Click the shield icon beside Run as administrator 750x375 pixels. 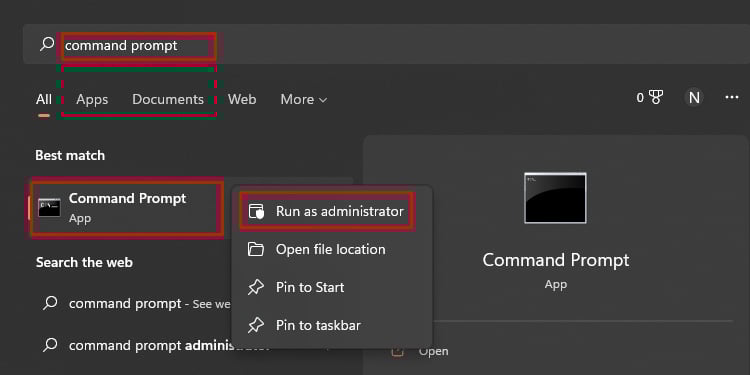point(256,211)
